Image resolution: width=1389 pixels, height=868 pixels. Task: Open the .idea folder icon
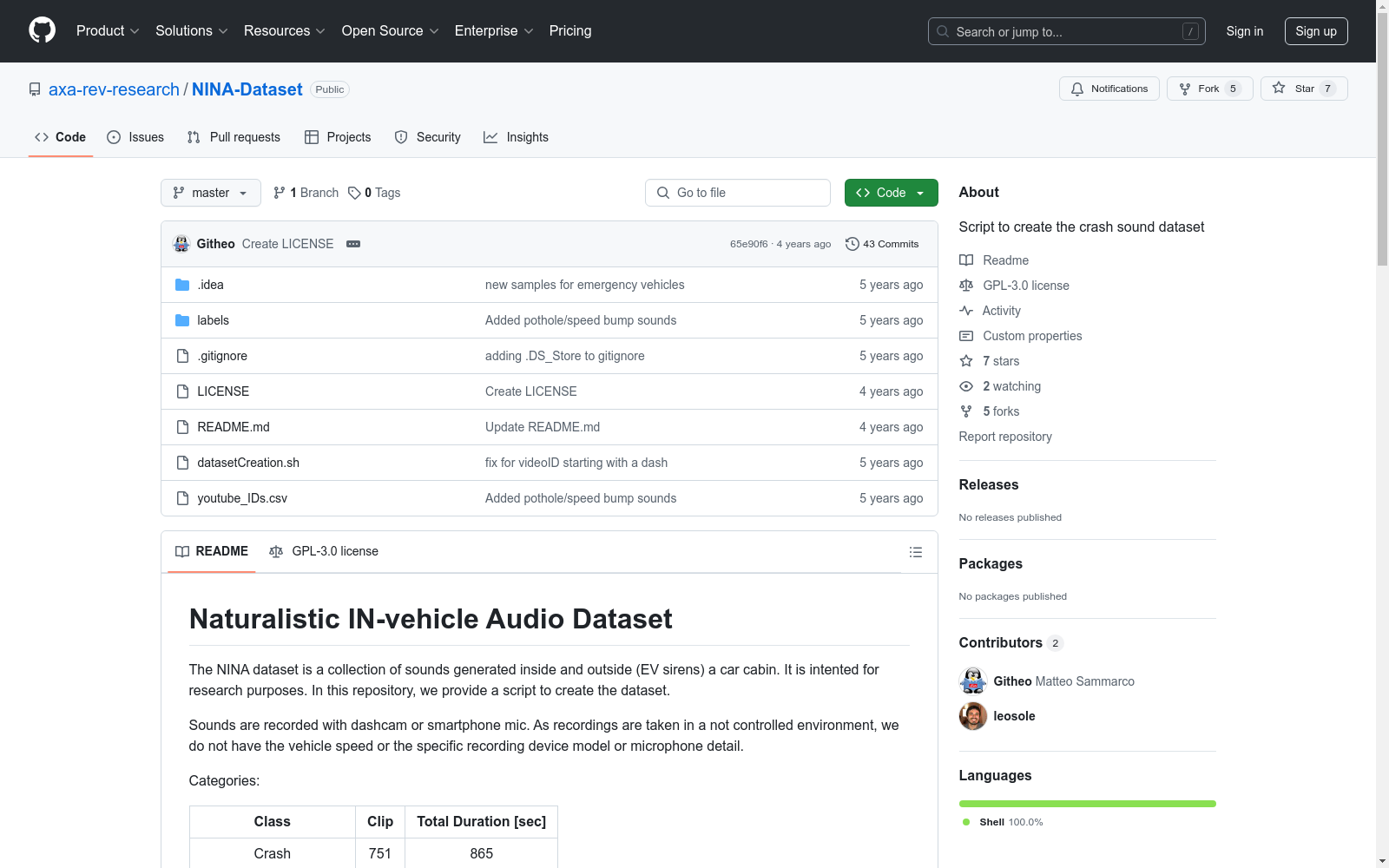pyautogui.click(x=182, y=285)
